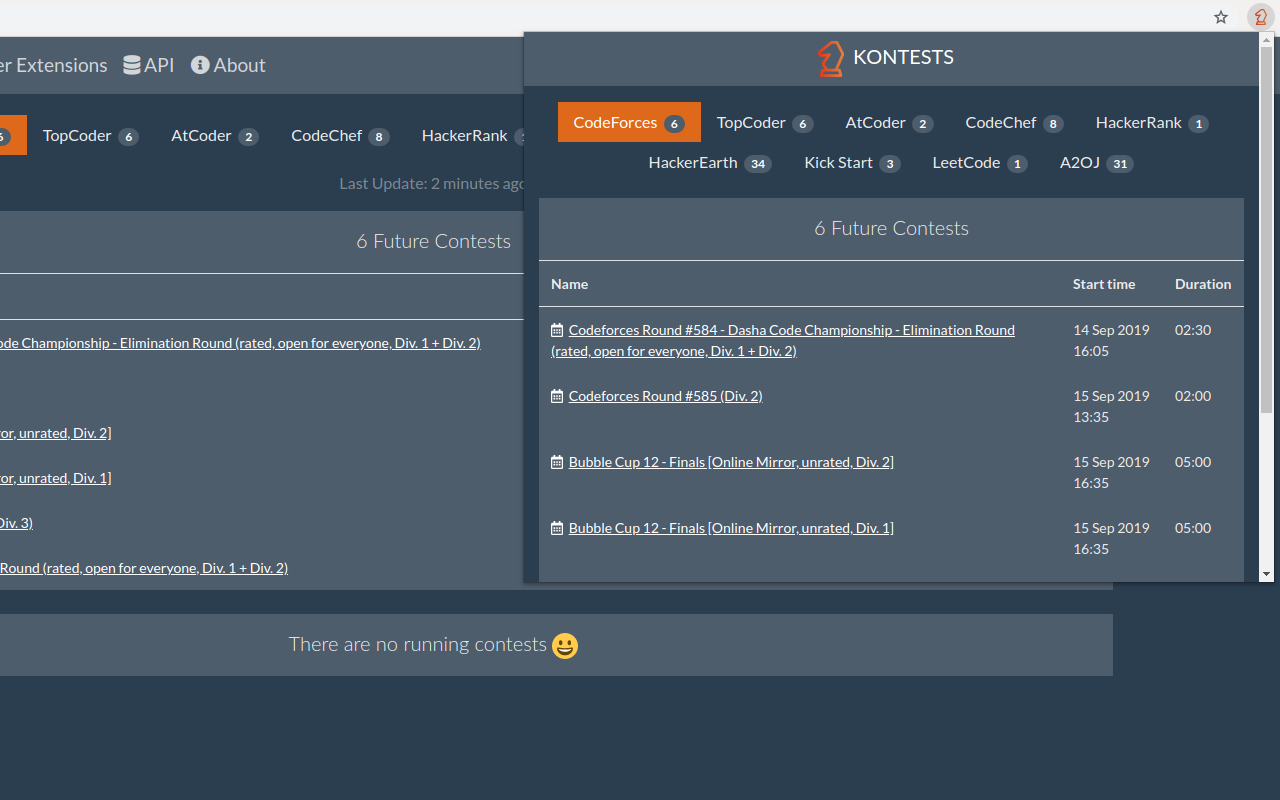Click the popup's 6 Future Contests heading
The image size is (1280, 800).
coord(891,228)
